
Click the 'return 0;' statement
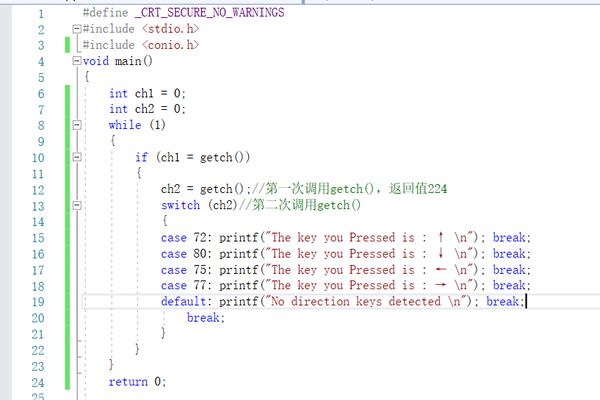click(x=137, y=382)
